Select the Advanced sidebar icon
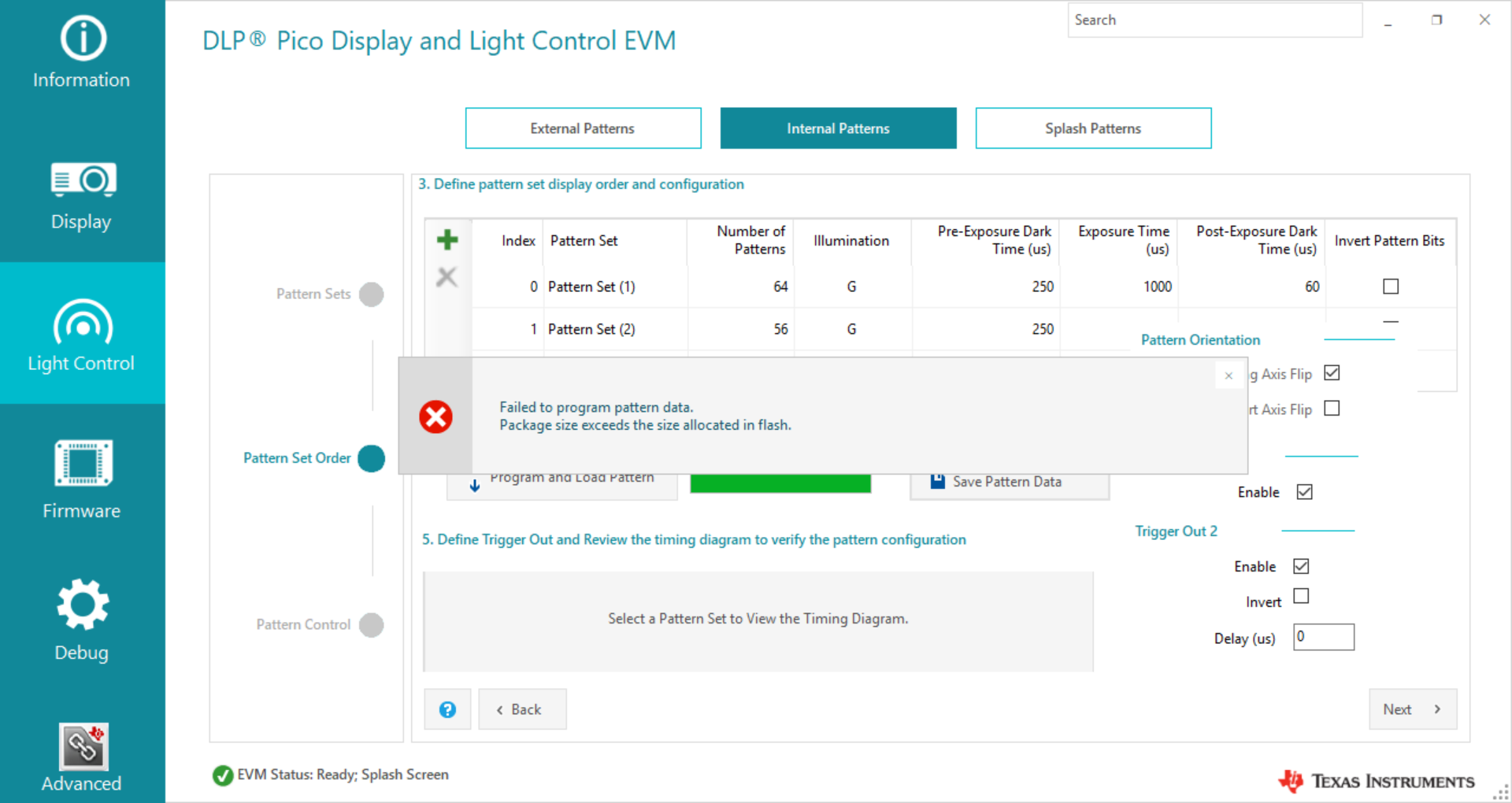Viewport: 1512px width, 803px height. [x=81, y=752]
